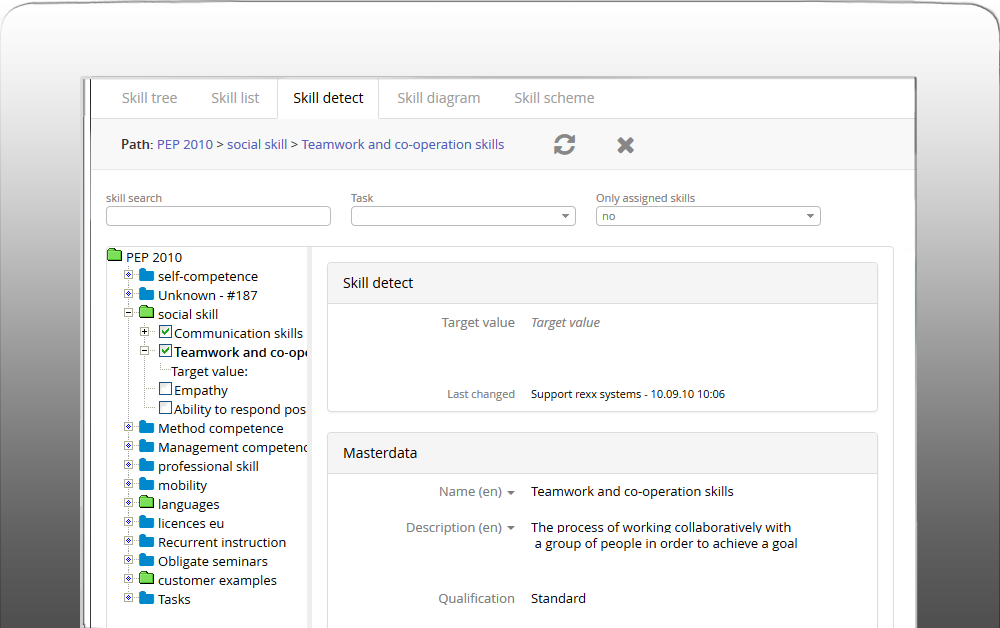Expand the self-competence tree node
Screen dimensions: 1000x628
128,275
